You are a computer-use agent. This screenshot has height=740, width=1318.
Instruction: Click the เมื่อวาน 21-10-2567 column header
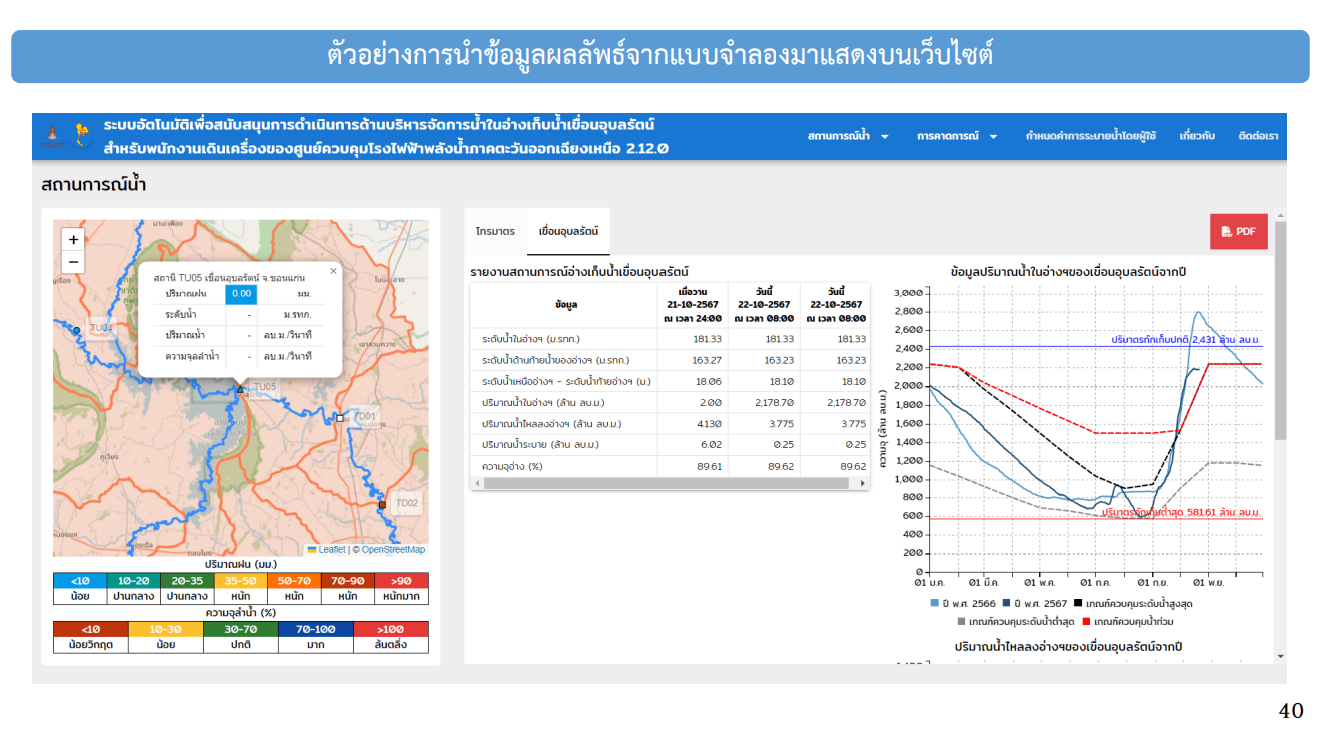click(693, 304)
